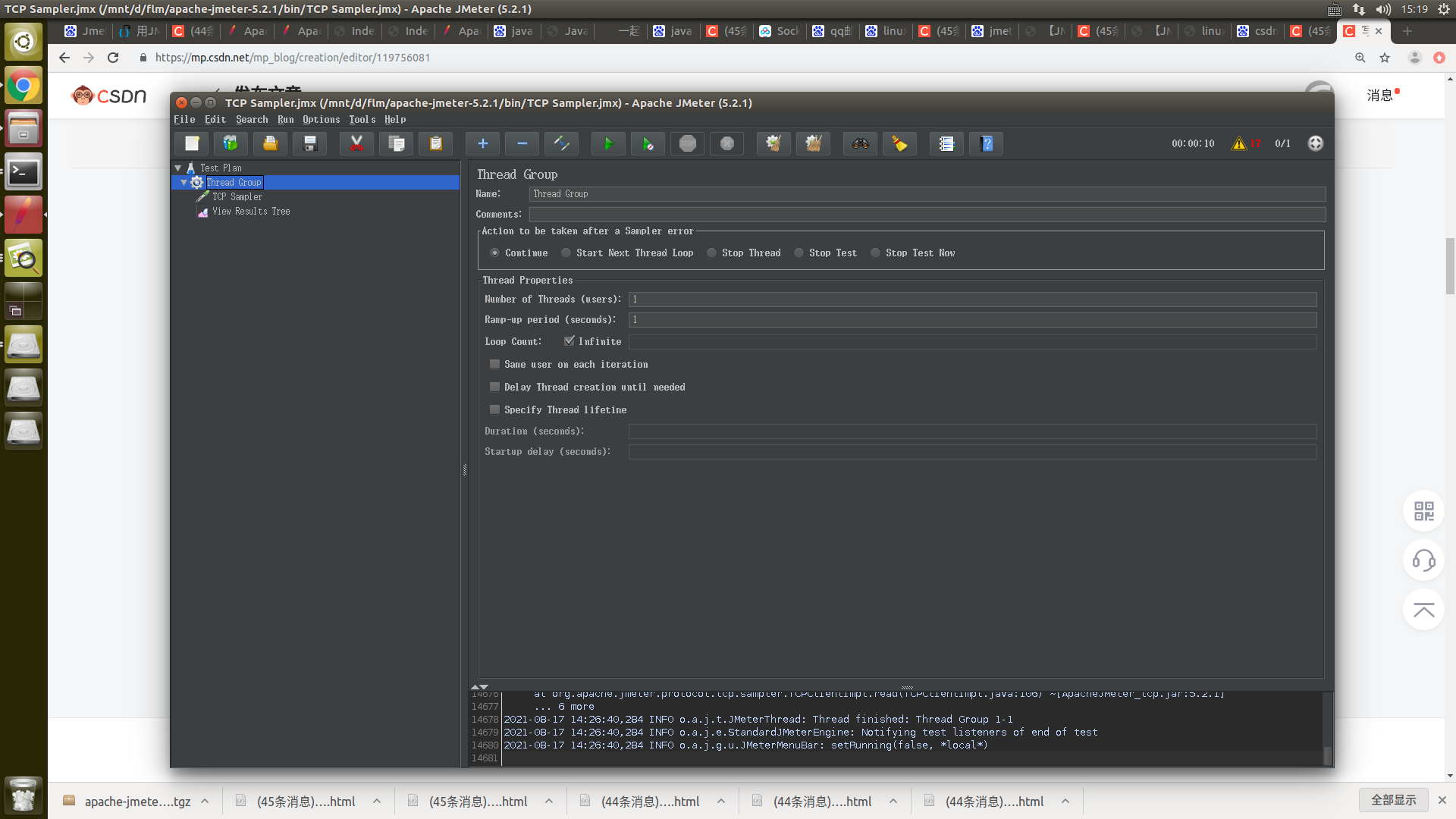This screenshot has width=1456, height=819.
Task: Click the binoculars Search icon
Action: [860, 143]
